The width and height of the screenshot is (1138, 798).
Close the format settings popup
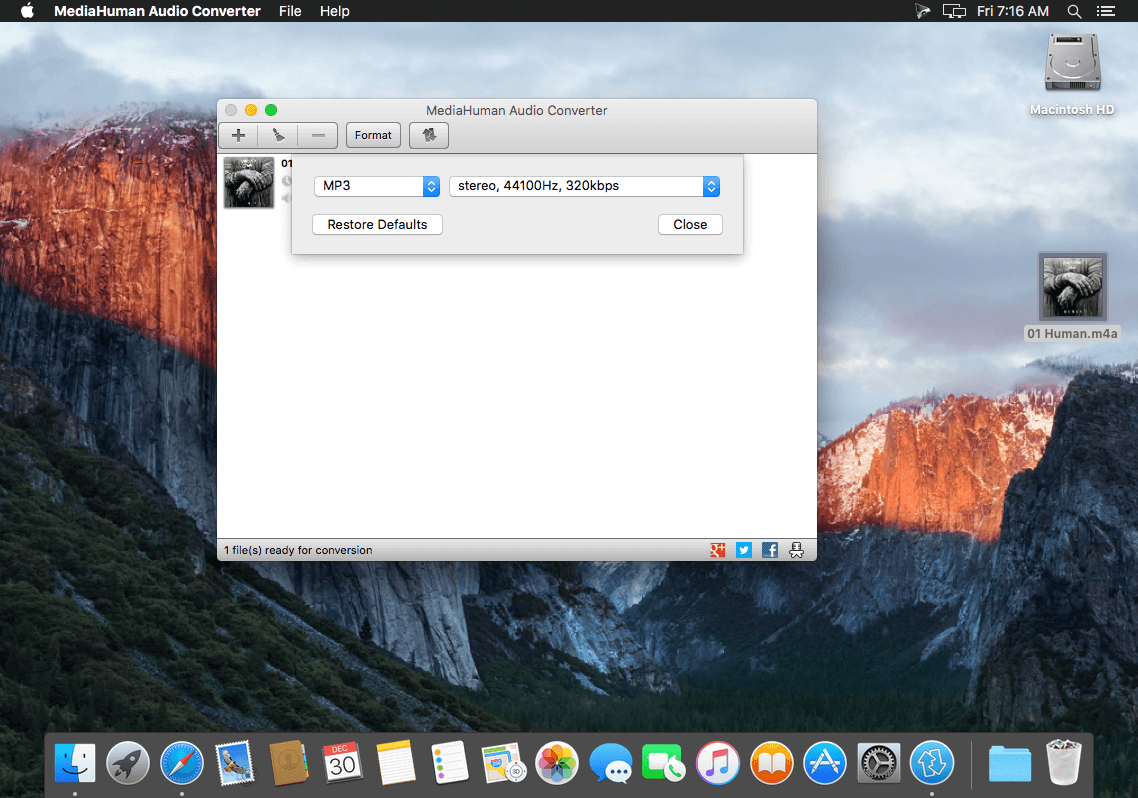coord(690,225)
